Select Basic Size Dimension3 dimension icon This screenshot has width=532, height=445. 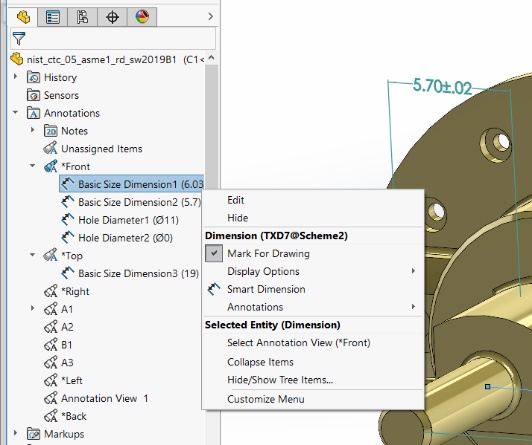(x=68, y=273)
